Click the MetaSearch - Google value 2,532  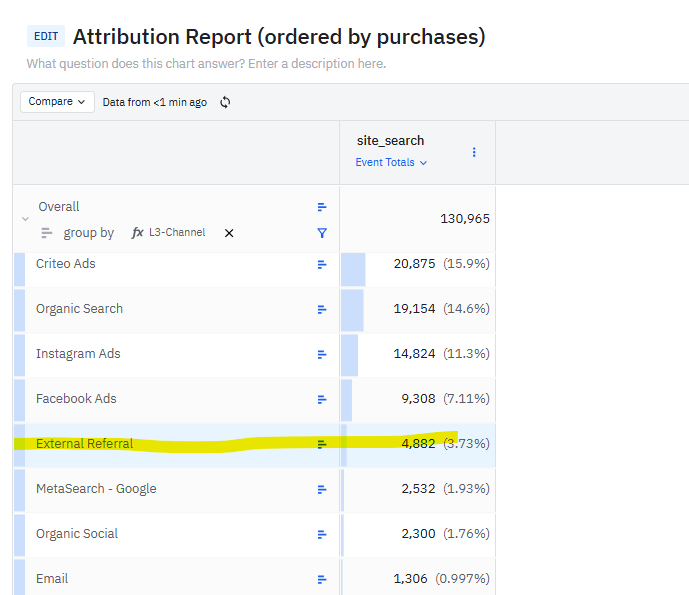(x=418, y=489)
